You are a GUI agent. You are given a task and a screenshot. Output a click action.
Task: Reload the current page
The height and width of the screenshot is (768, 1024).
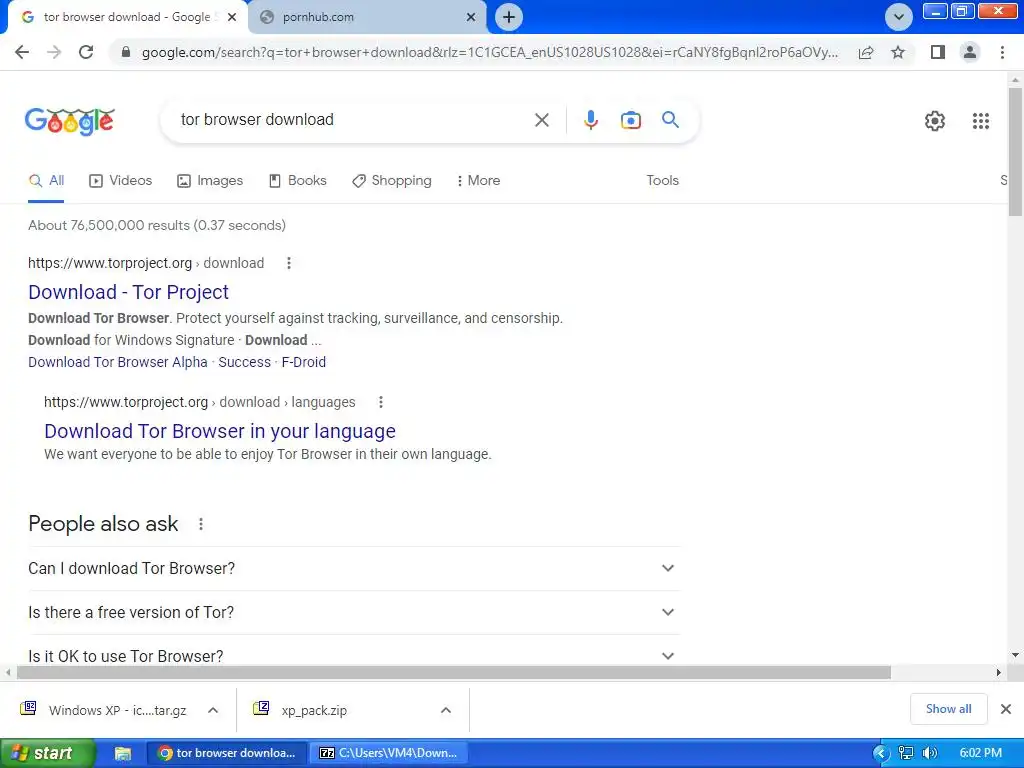click(86, 52)
